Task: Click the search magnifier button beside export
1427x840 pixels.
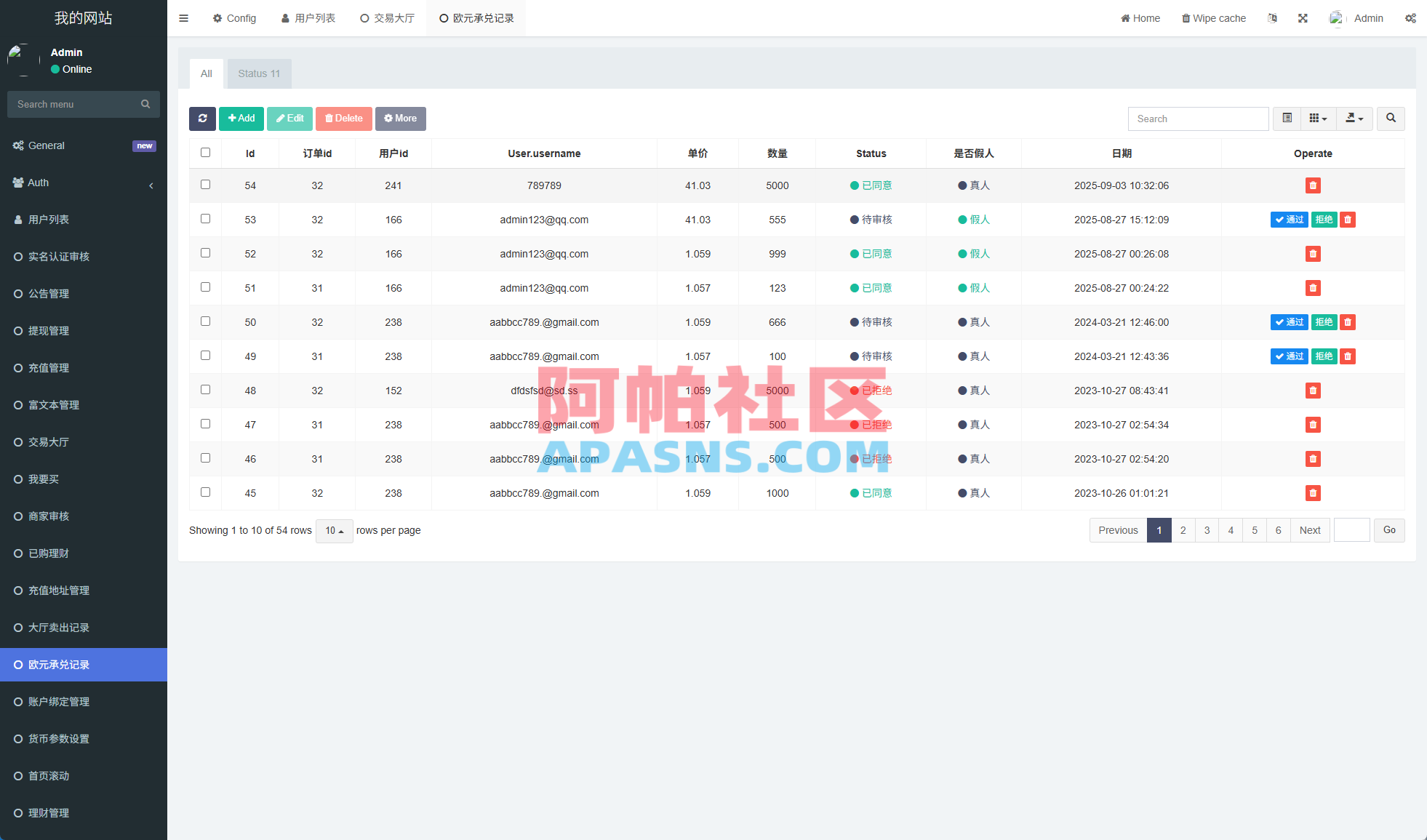Action: pyautogui.click(x=1391, y=119)
